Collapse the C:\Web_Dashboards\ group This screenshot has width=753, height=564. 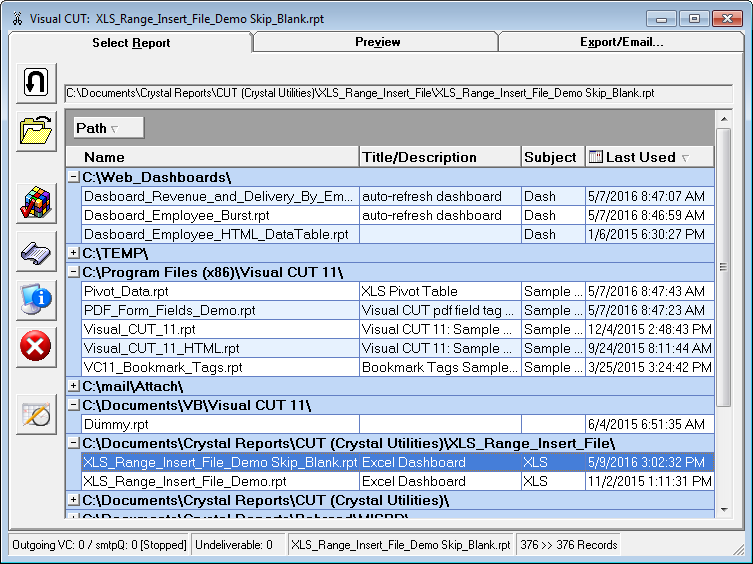click(73, 177)
